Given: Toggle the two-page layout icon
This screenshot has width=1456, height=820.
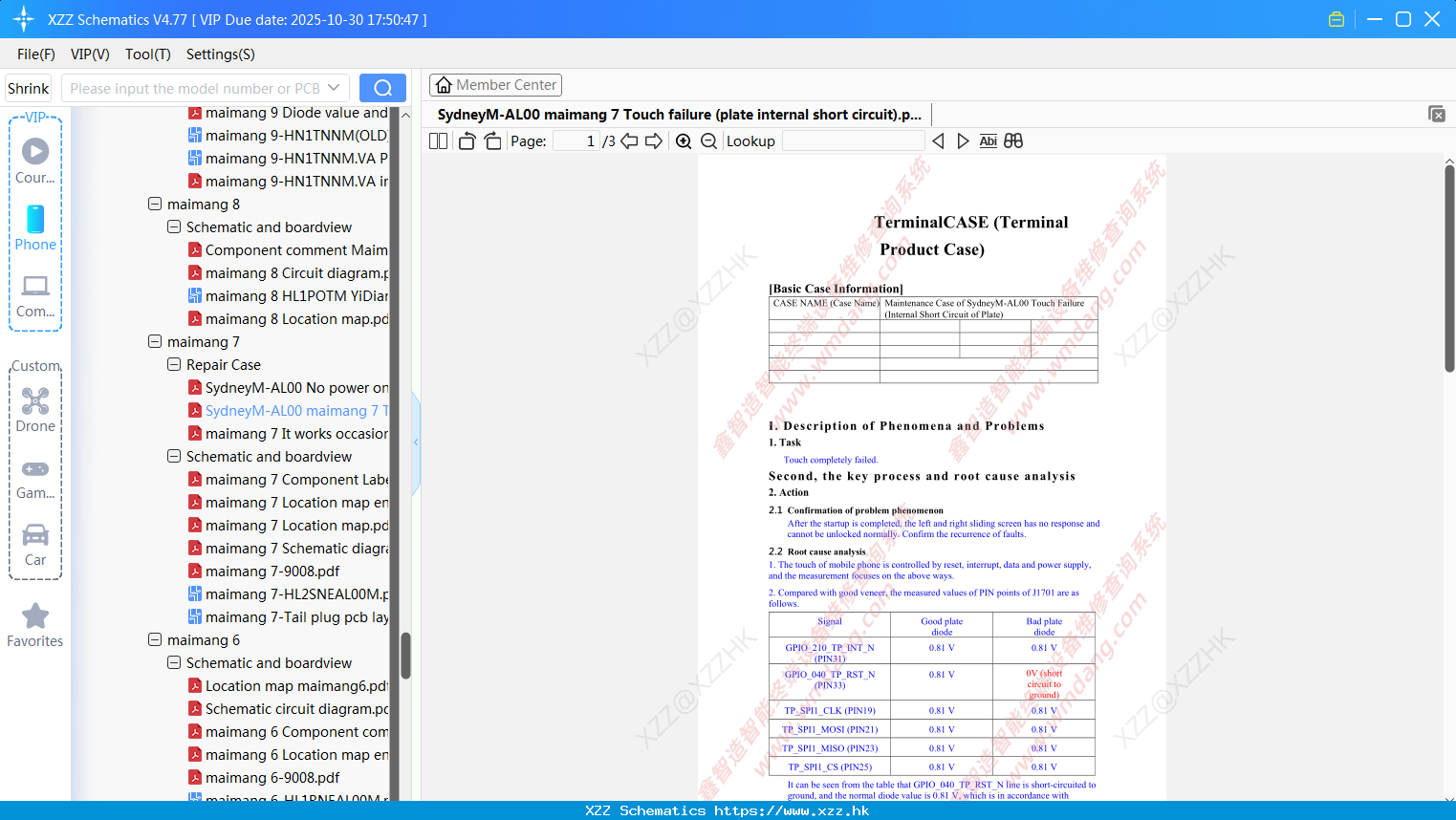Looking at the screenshot, I should [x=438, y=141].
